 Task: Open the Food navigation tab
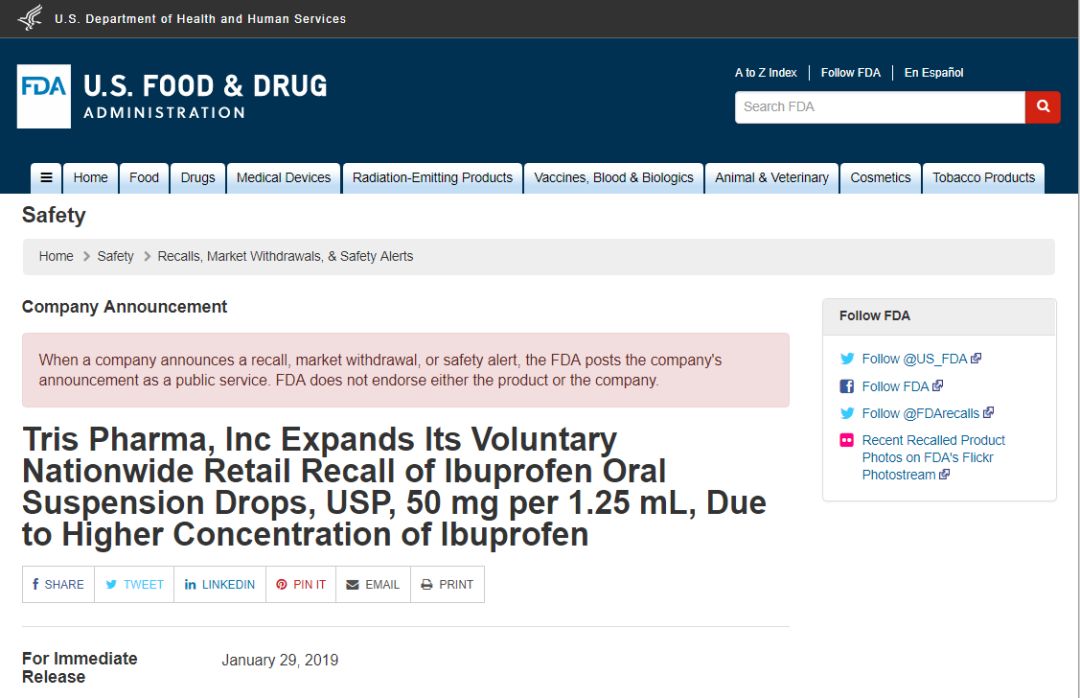pos(144,178)
